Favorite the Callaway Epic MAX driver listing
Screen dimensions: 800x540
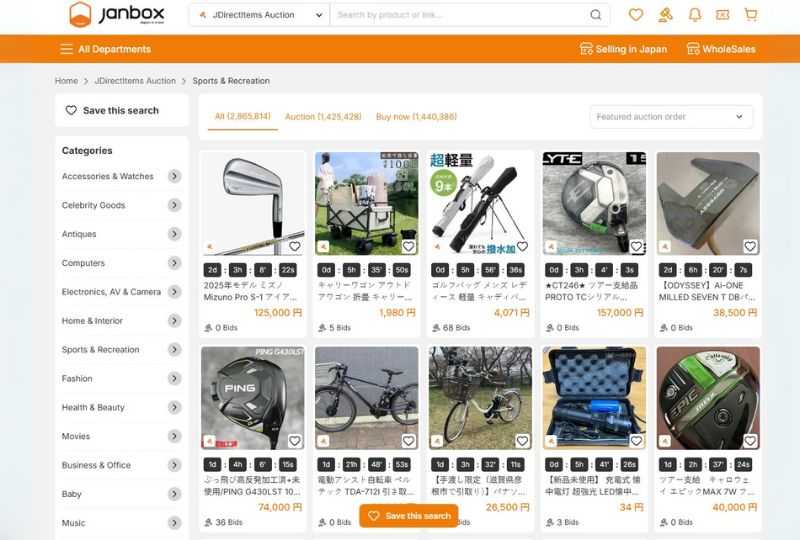749,440
